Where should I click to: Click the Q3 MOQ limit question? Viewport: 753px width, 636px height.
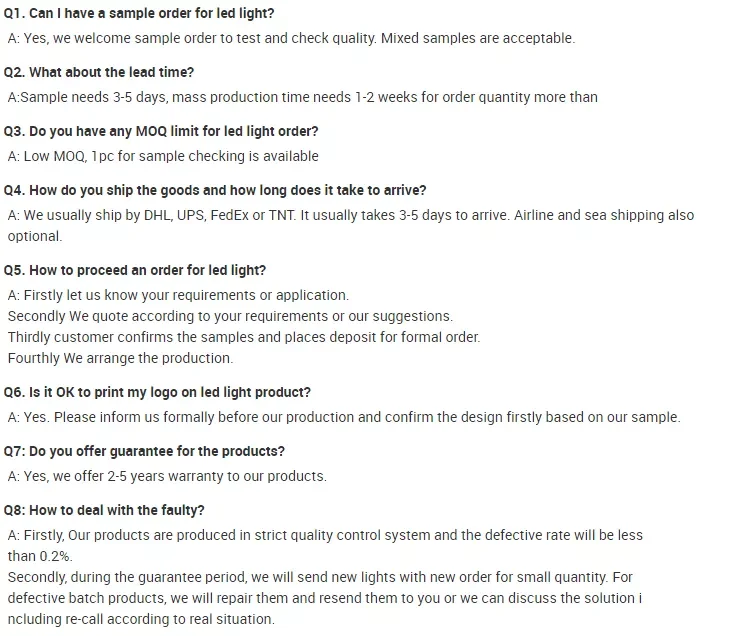(161, 131)
